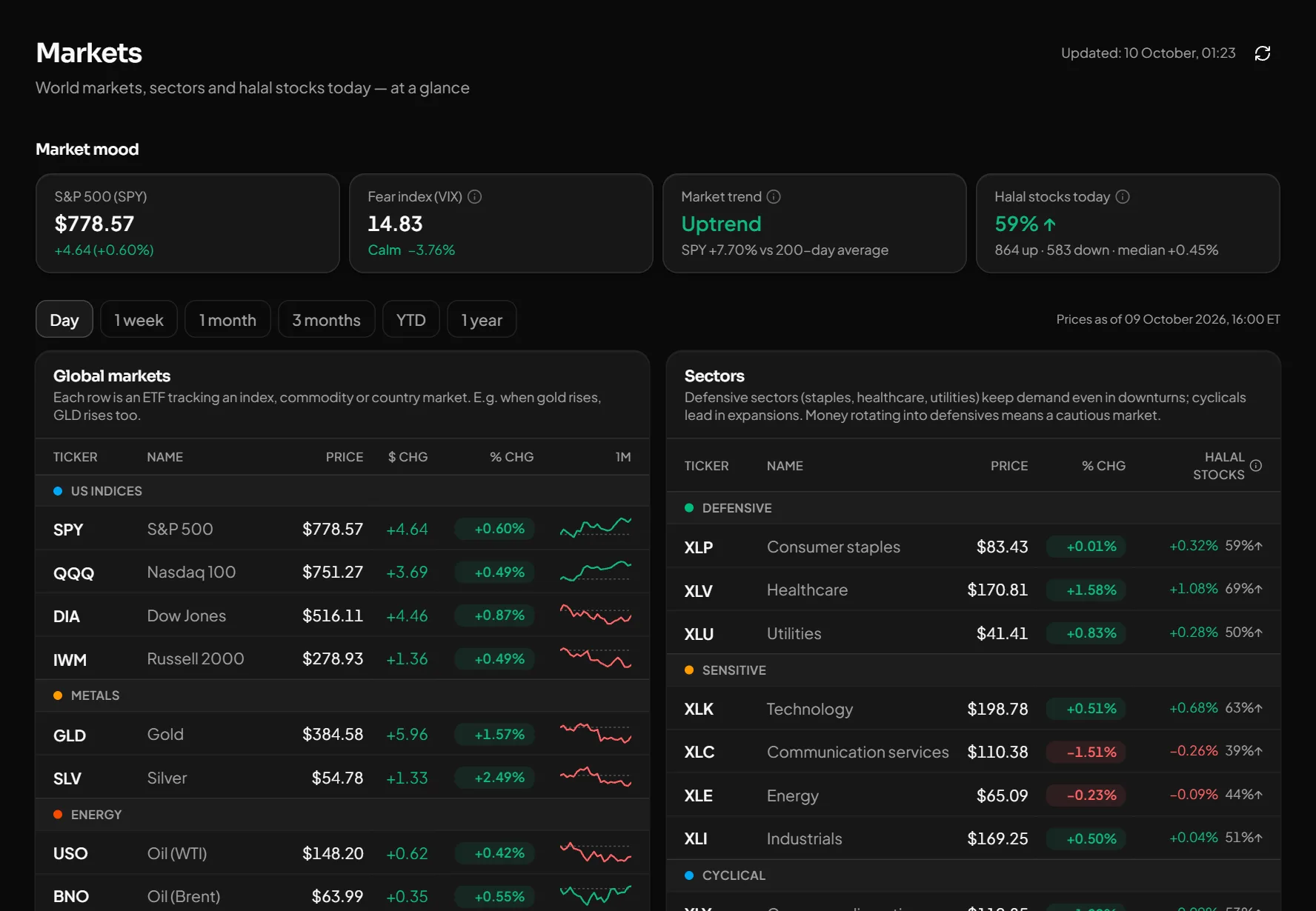This screenshot has height=911, width=1316.
Task: Open the Uptrend market trend card
Action: [x=814, y=223]
